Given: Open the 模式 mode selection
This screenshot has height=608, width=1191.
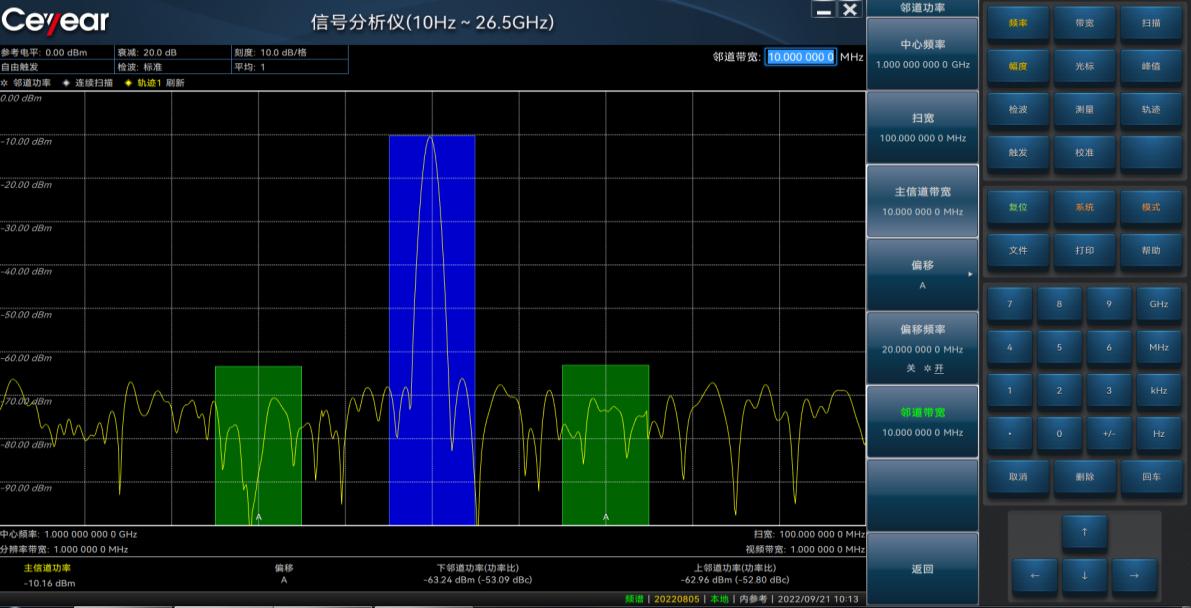Looking at the screenshot, I should [1150, 207].
